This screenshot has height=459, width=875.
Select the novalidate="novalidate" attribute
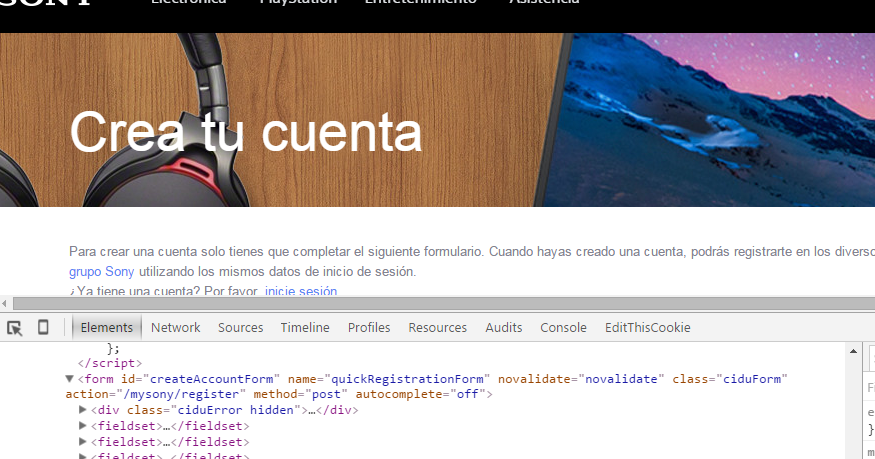click(581, 379)
